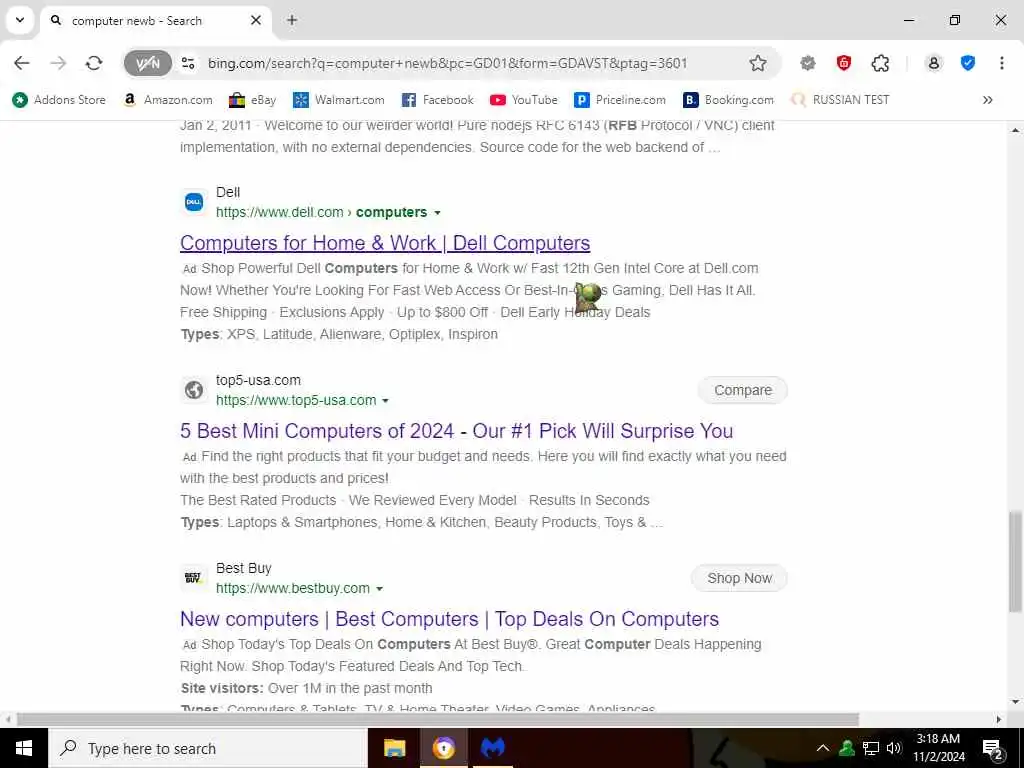Close the 'computer newb - Search' tab

(x=256, y=20)
